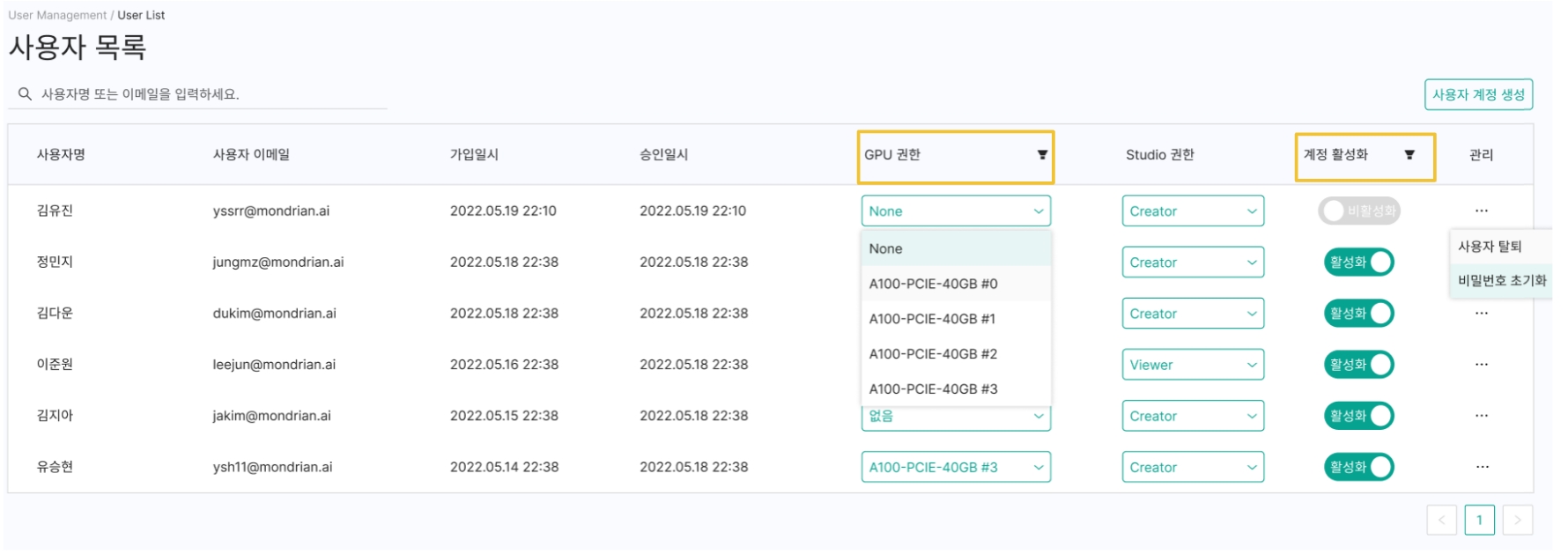This screenshot has height=555, width=1568.
Task: Enable the account toggle for 김유진
Action: (1358, 211)
